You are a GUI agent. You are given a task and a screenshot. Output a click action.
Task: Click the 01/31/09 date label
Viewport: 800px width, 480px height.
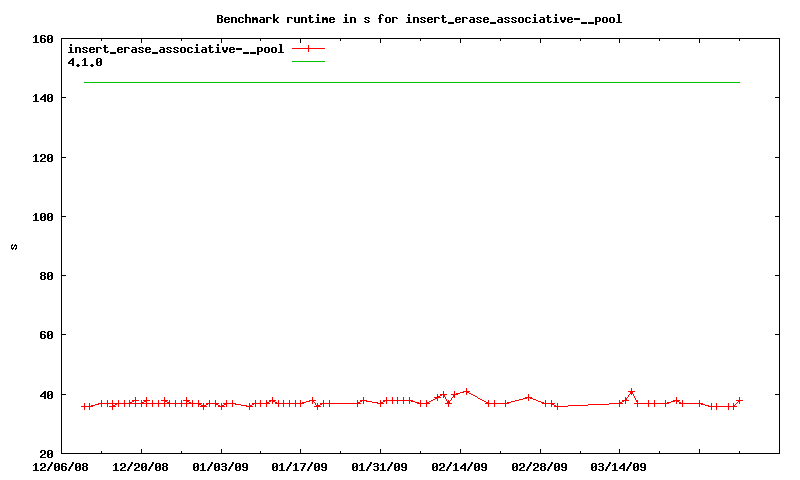pyautogui.click(x=380, y=467)
